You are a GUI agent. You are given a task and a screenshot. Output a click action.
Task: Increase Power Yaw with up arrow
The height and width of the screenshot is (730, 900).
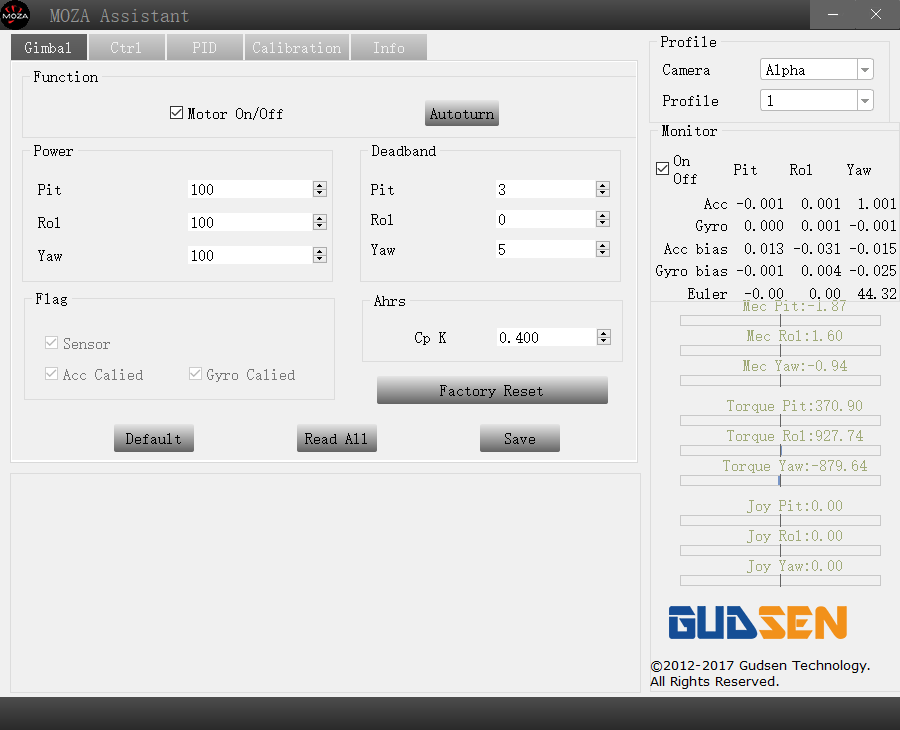pos(320,251)
